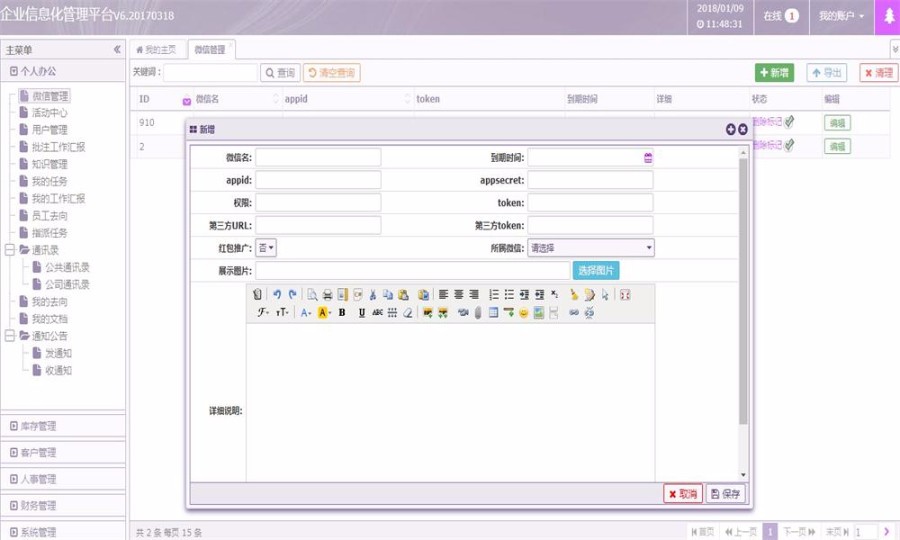Open font family dropdown in editor
The width and height of the screenshot is (900, 540).
(x=263, y=313)
